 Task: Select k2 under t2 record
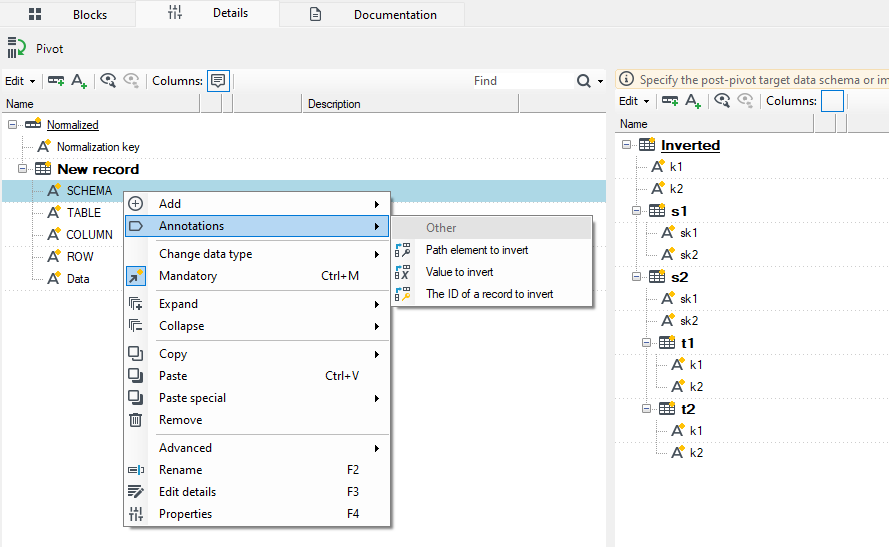point(696,453)
